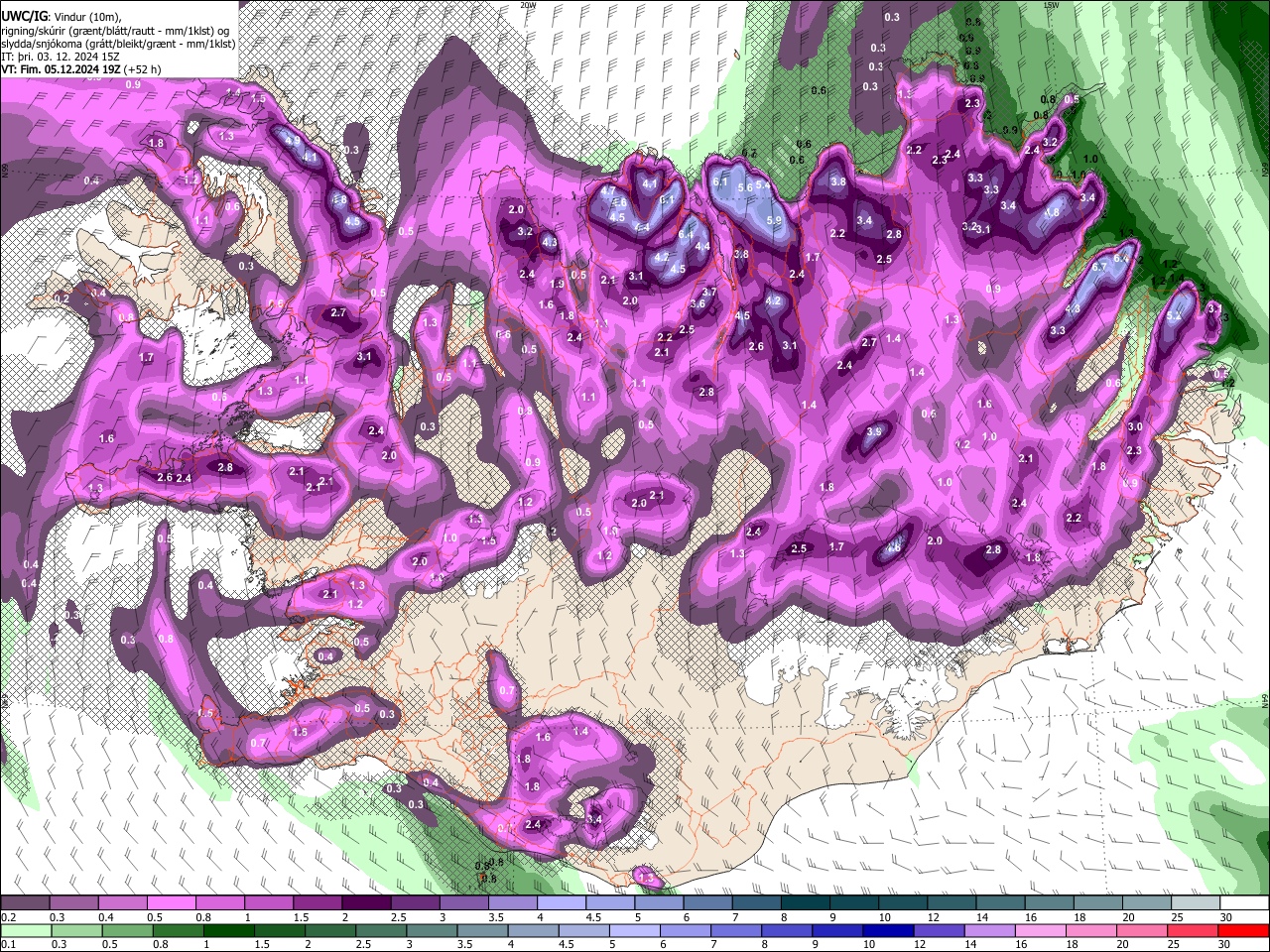Click the legend label 0.2
This screenshot has height=952, width=1270.
[7, 917]
